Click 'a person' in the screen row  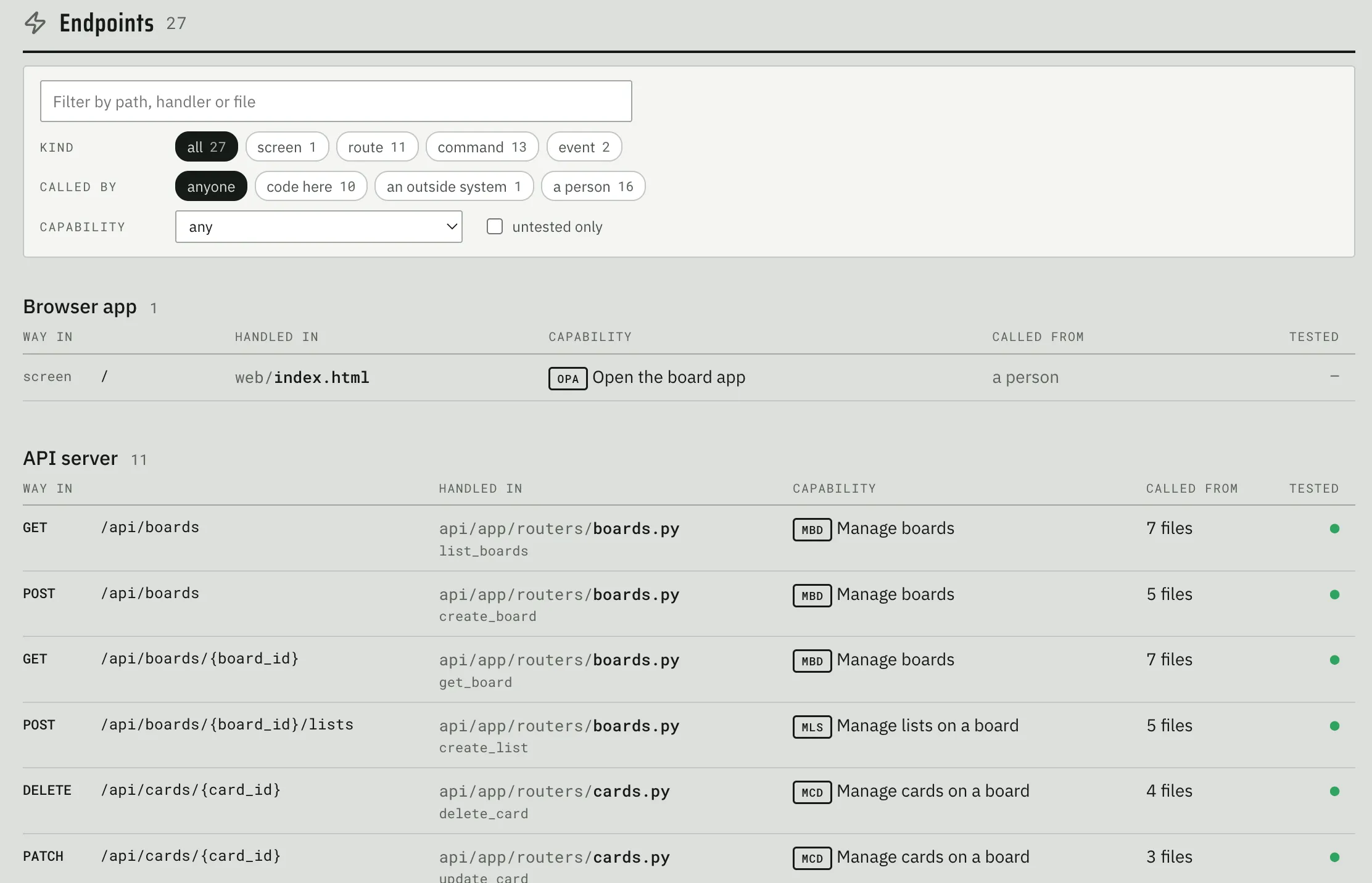1025,377
